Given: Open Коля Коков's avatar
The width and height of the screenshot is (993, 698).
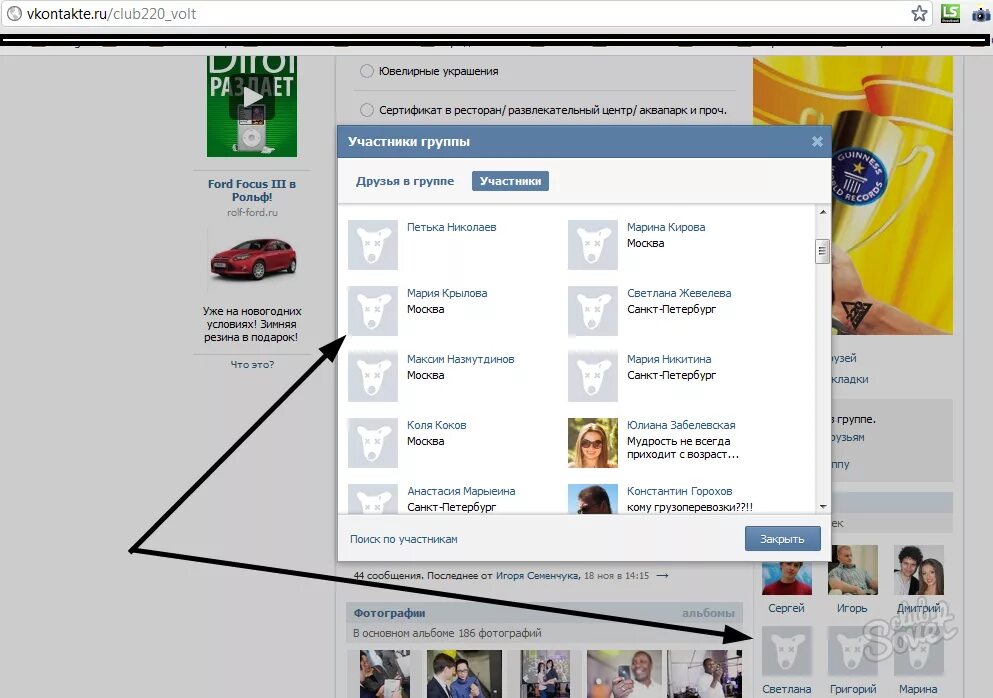Looking at the screenshot, I should [373, 442].
